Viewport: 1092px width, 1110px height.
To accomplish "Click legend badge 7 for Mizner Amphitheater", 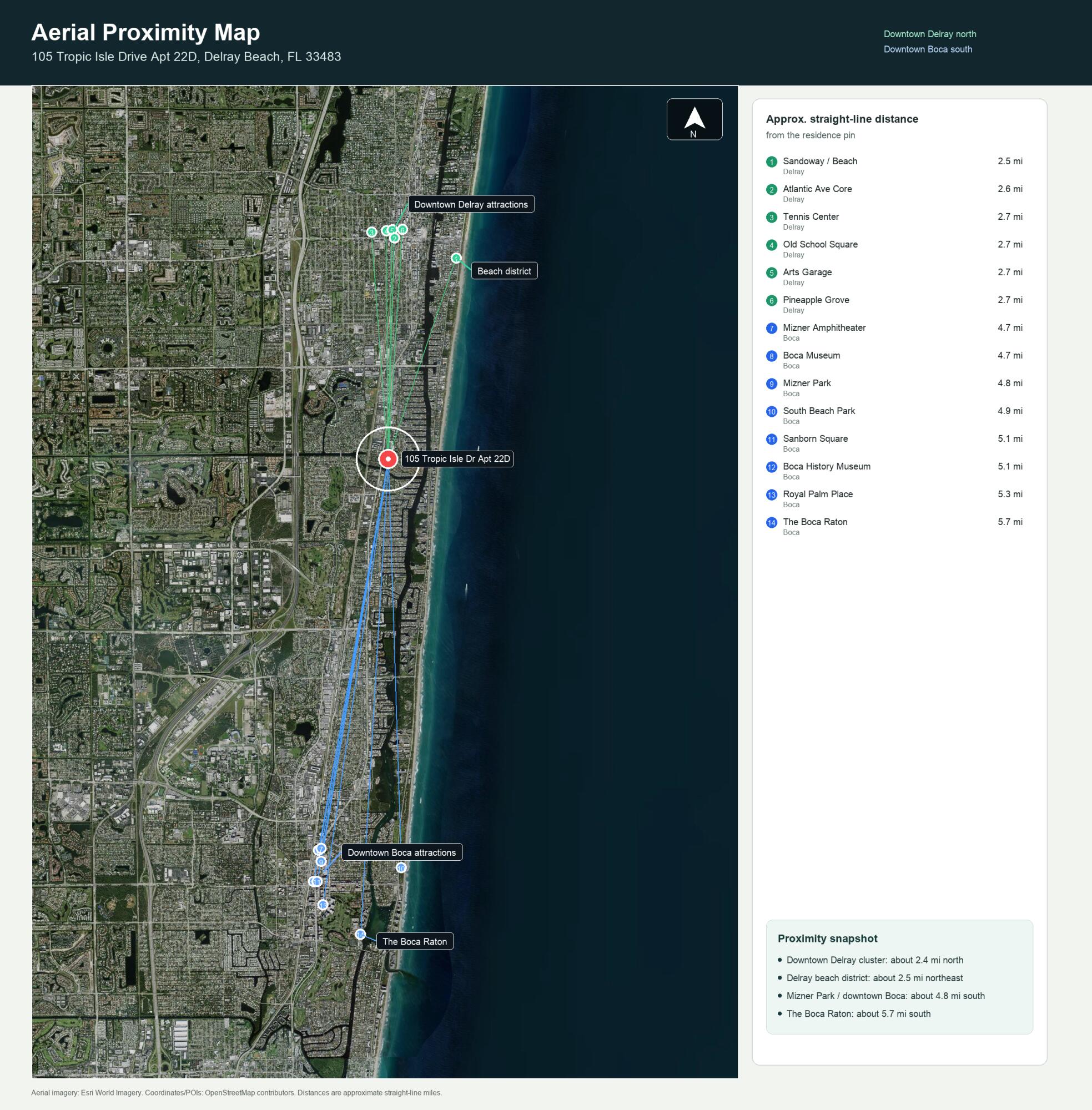I will (x=772, y=328).
